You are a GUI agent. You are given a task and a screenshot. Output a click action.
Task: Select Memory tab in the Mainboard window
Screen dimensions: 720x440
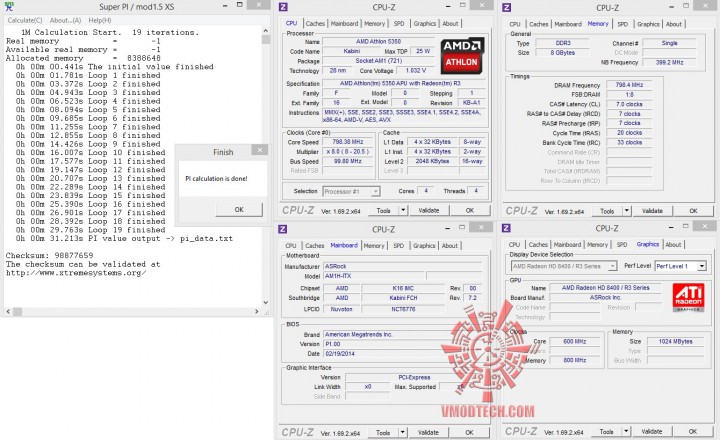pyautogui.click(x=374, y=246)
